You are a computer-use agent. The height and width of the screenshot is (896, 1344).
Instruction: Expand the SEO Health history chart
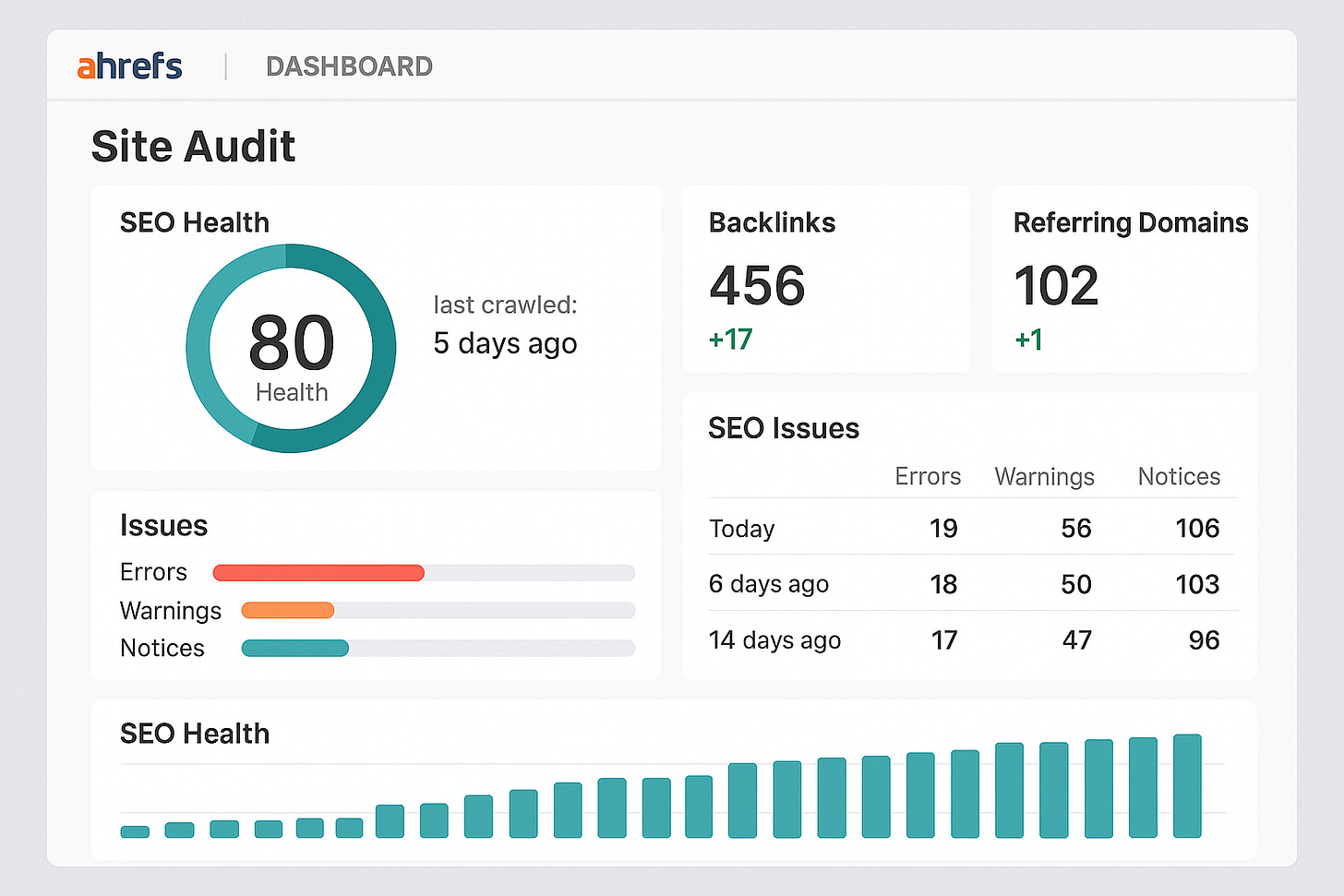click(194, 733)
